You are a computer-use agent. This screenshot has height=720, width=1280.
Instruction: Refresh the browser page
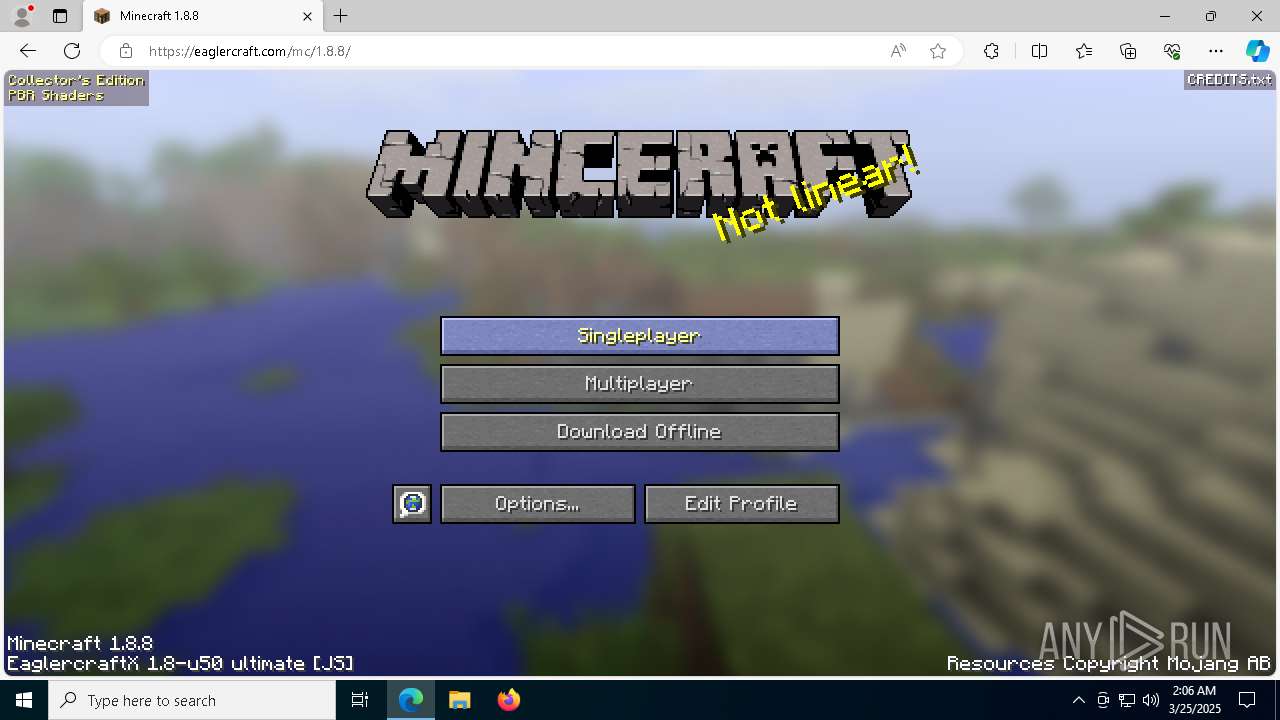pos(72,51)
